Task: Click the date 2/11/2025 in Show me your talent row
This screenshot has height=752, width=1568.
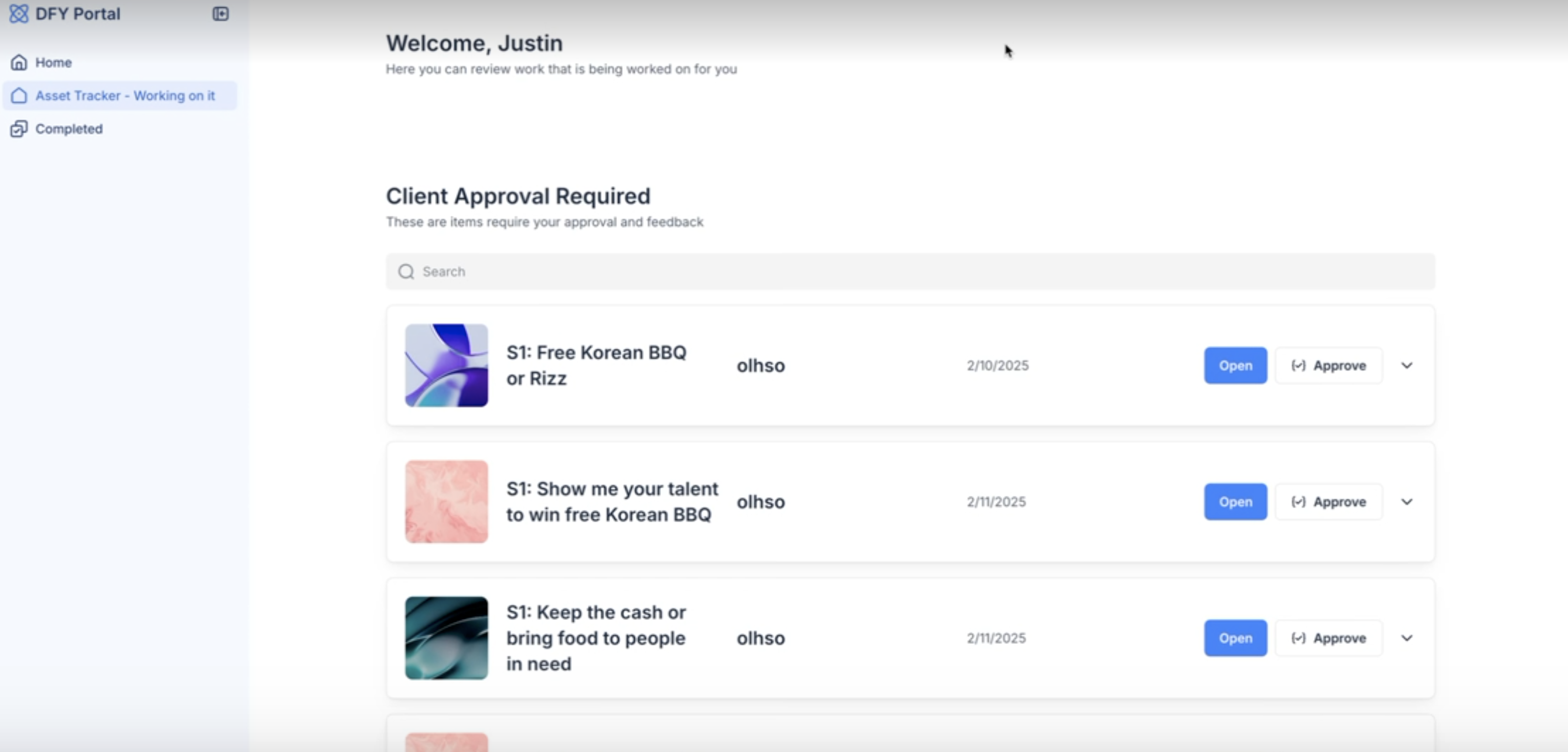Action: [x=996, y=501]
